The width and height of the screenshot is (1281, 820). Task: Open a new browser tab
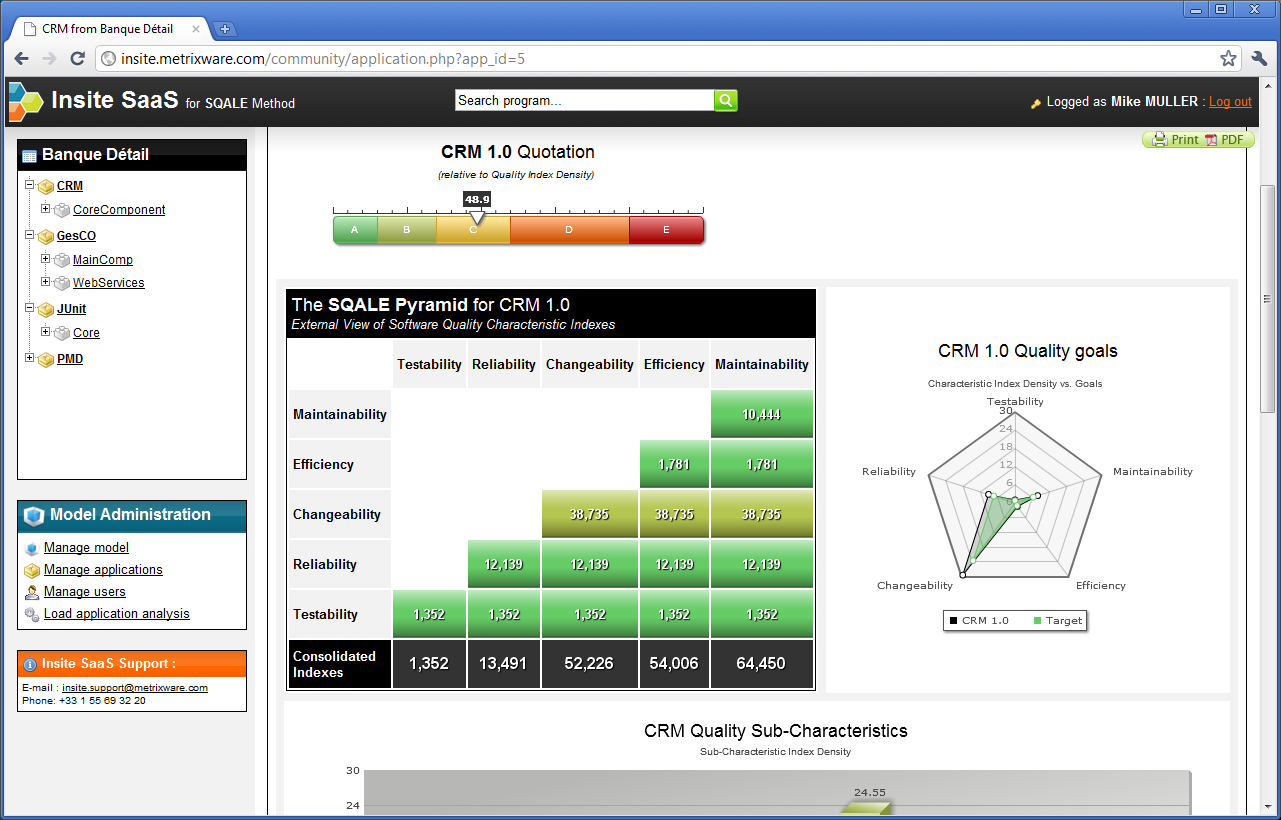tap(224, 29)
